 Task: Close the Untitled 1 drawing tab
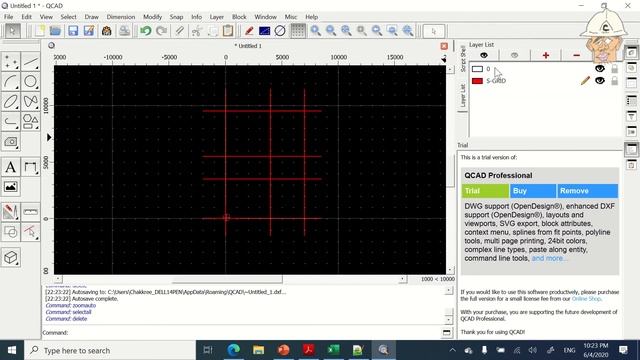pos(444,46)
